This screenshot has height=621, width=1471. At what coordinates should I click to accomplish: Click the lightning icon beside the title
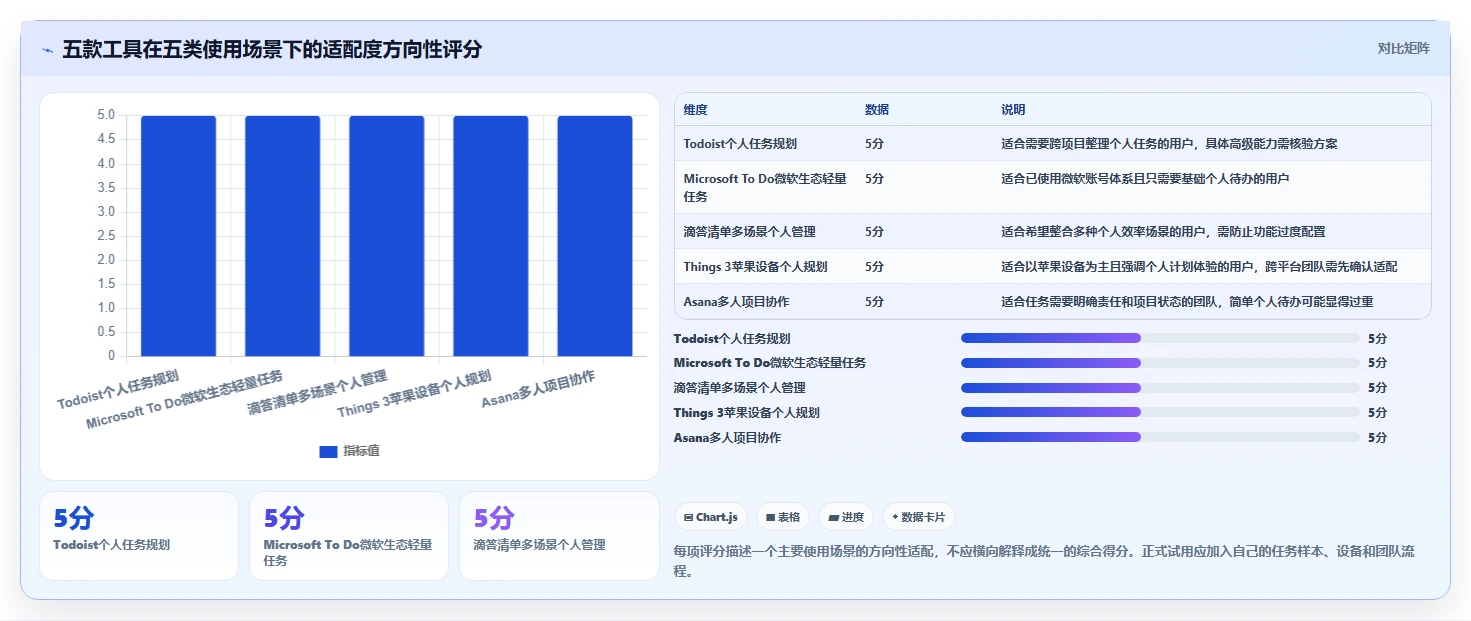[x=47, y=50]
